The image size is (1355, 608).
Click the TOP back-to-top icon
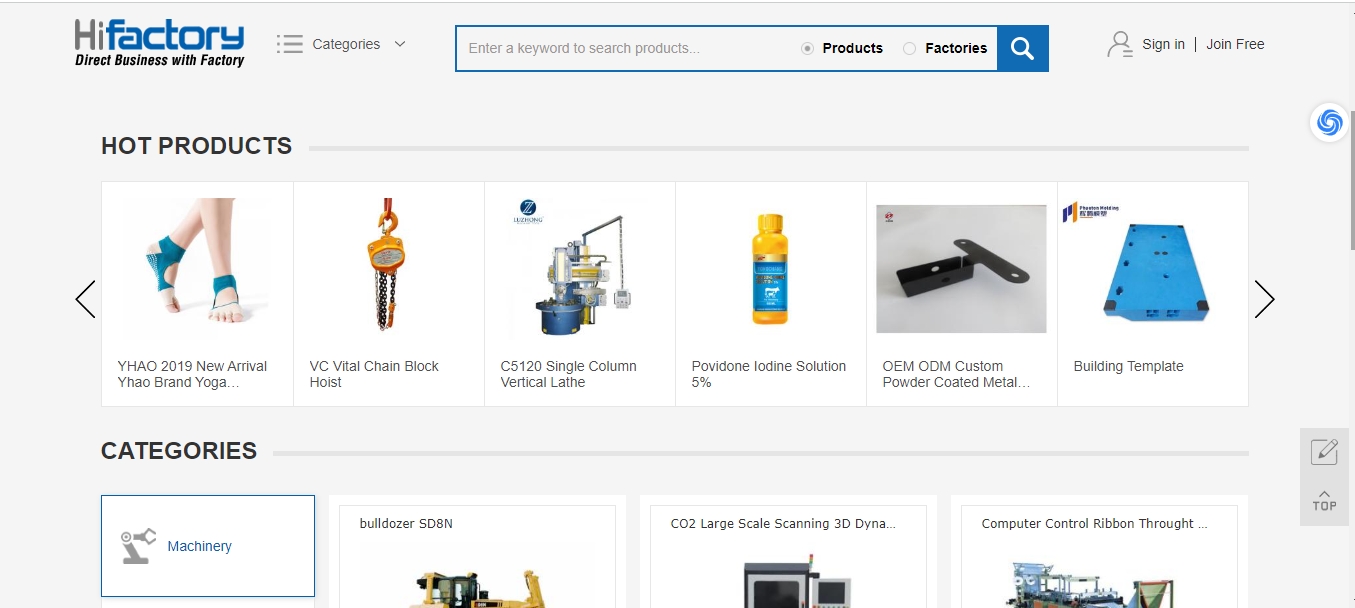[x=1324, y=500]
